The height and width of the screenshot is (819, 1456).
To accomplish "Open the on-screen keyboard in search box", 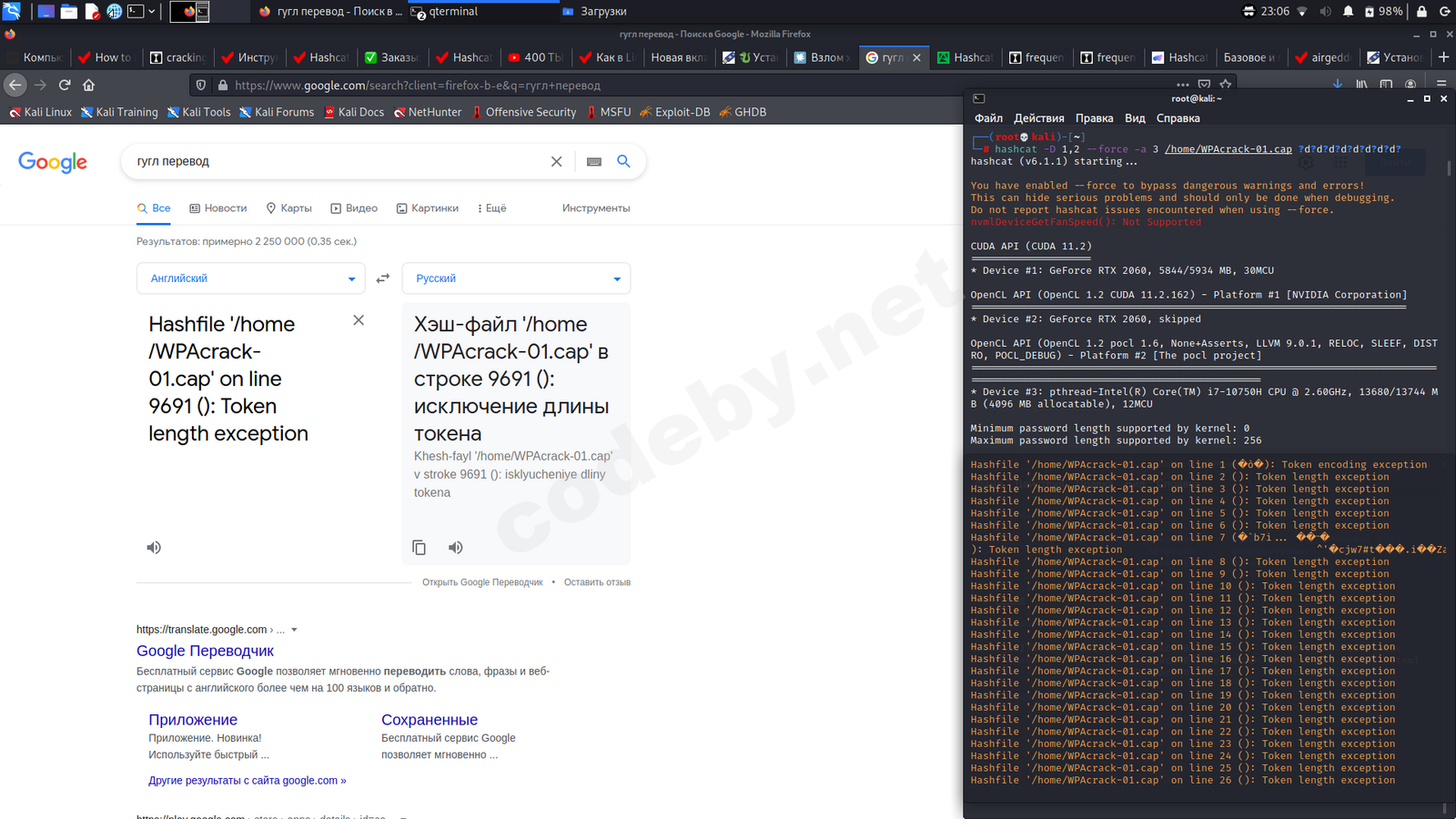I will (x=594, y=161).
